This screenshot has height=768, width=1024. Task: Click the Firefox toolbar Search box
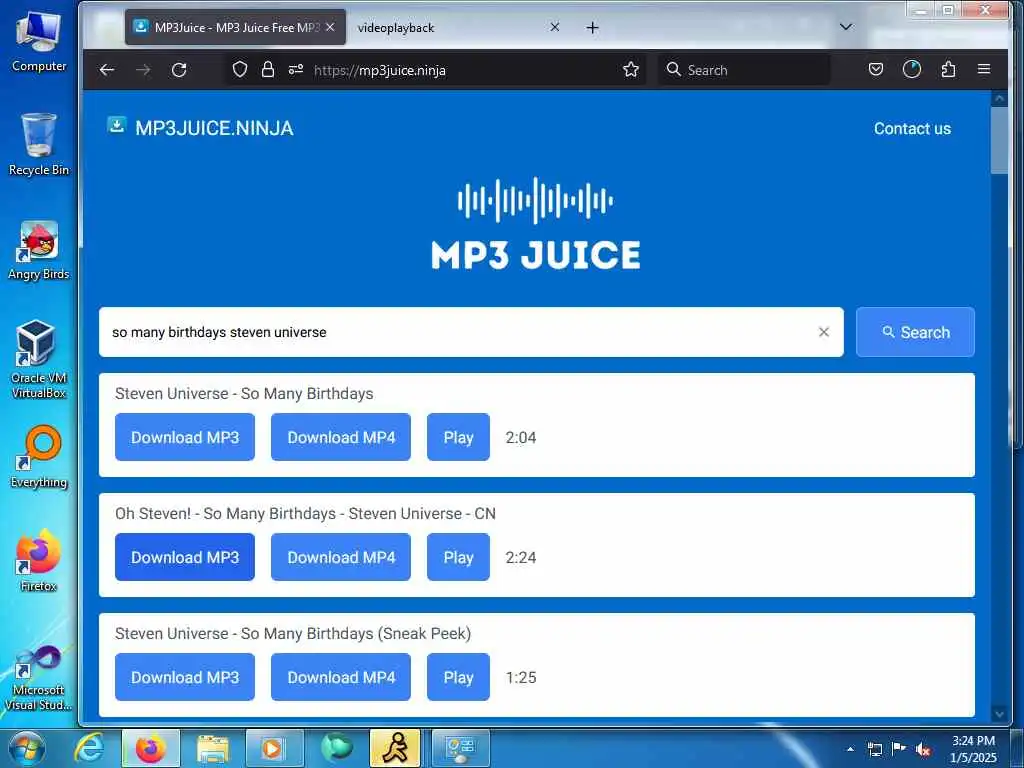pos(744,70)
